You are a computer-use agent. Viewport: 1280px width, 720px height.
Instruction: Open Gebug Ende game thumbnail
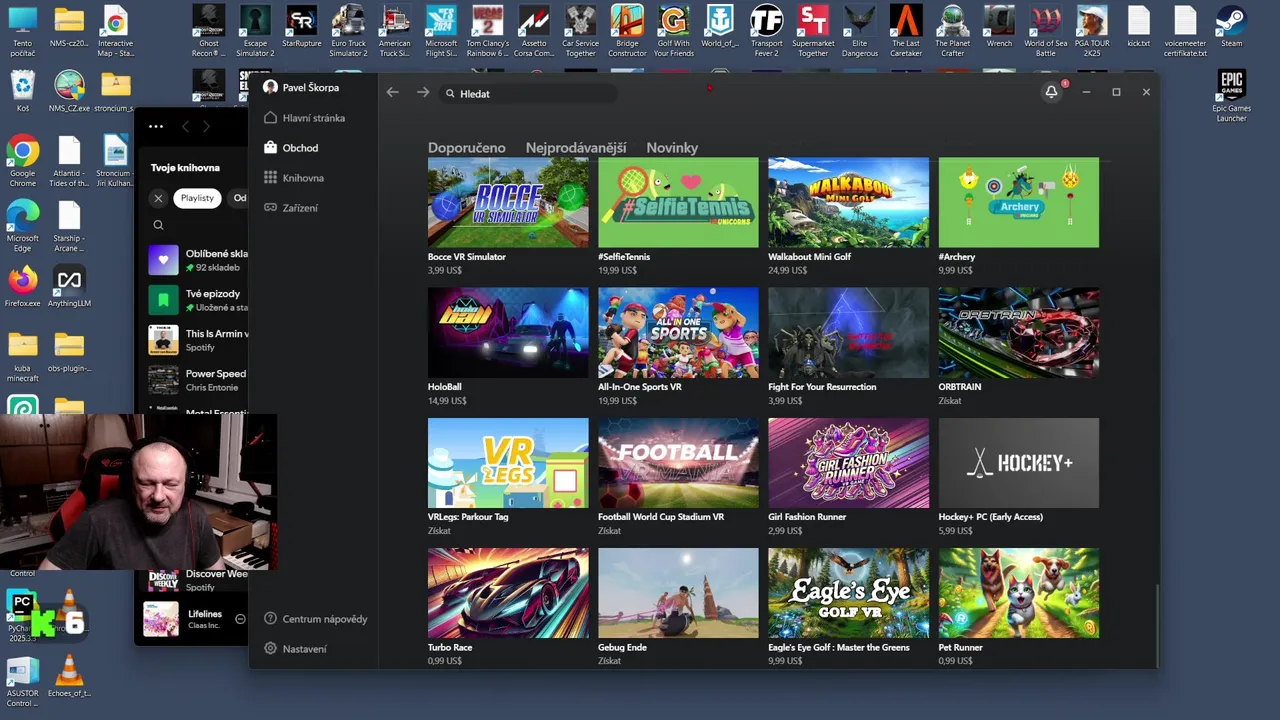coord(678,593)
